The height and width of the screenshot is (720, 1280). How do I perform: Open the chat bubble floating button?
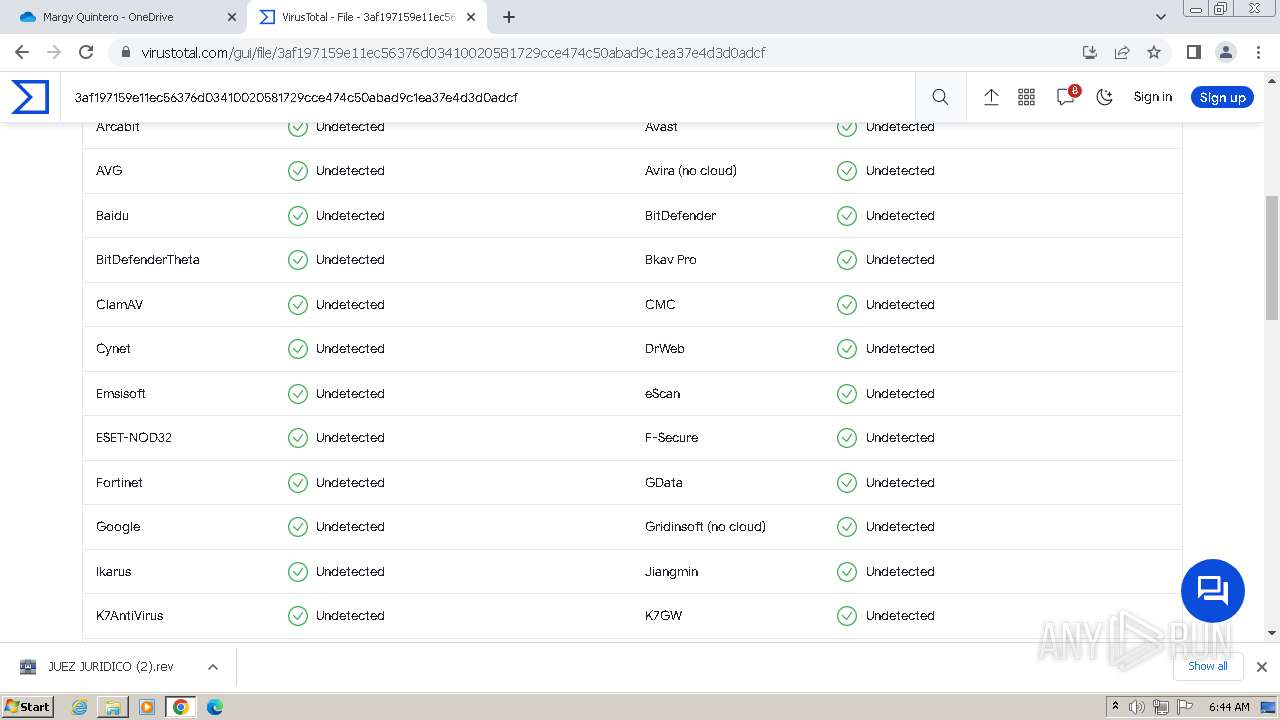click(1212, 590)
